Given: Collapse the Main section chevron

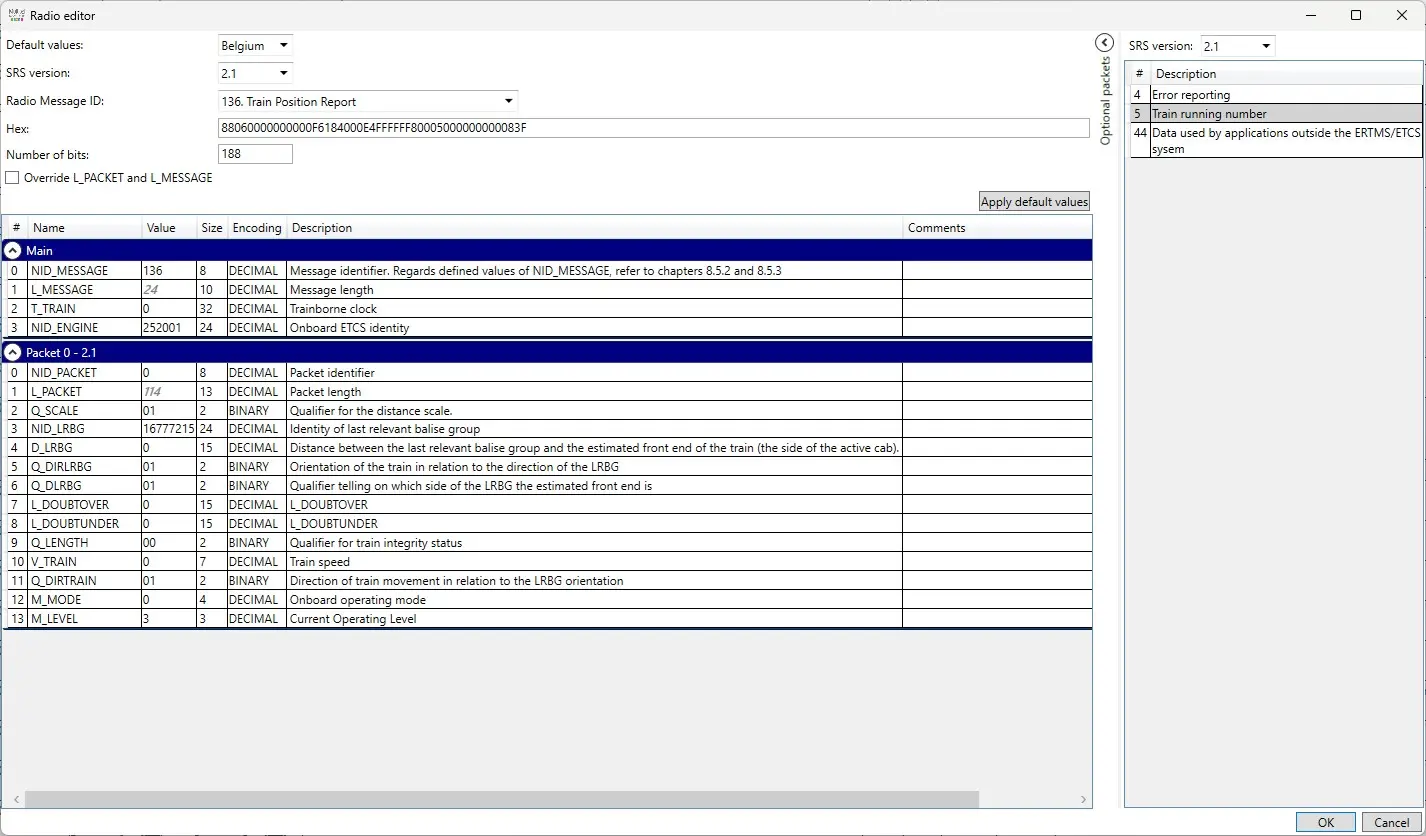Looking at the screenshot, I should coord(13,251).
